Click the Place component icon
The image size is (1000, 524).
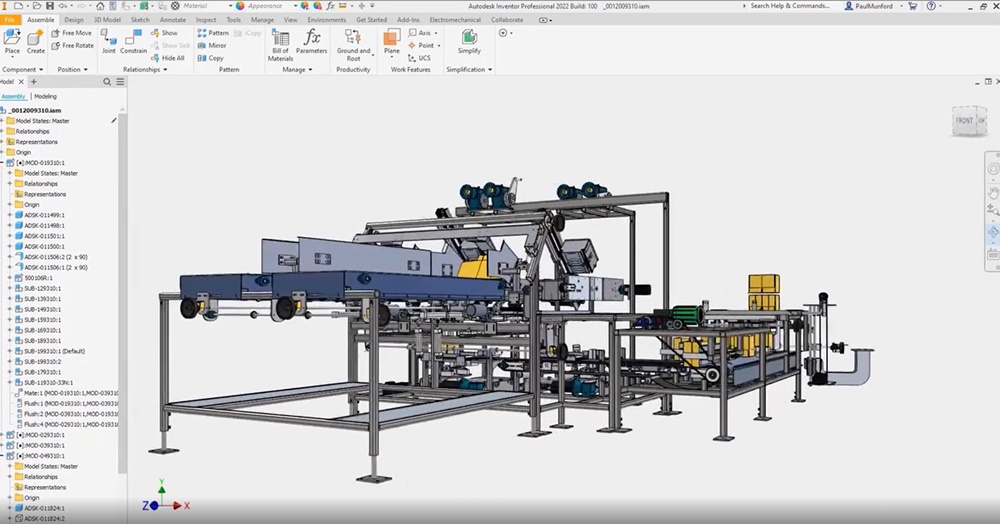12,41
